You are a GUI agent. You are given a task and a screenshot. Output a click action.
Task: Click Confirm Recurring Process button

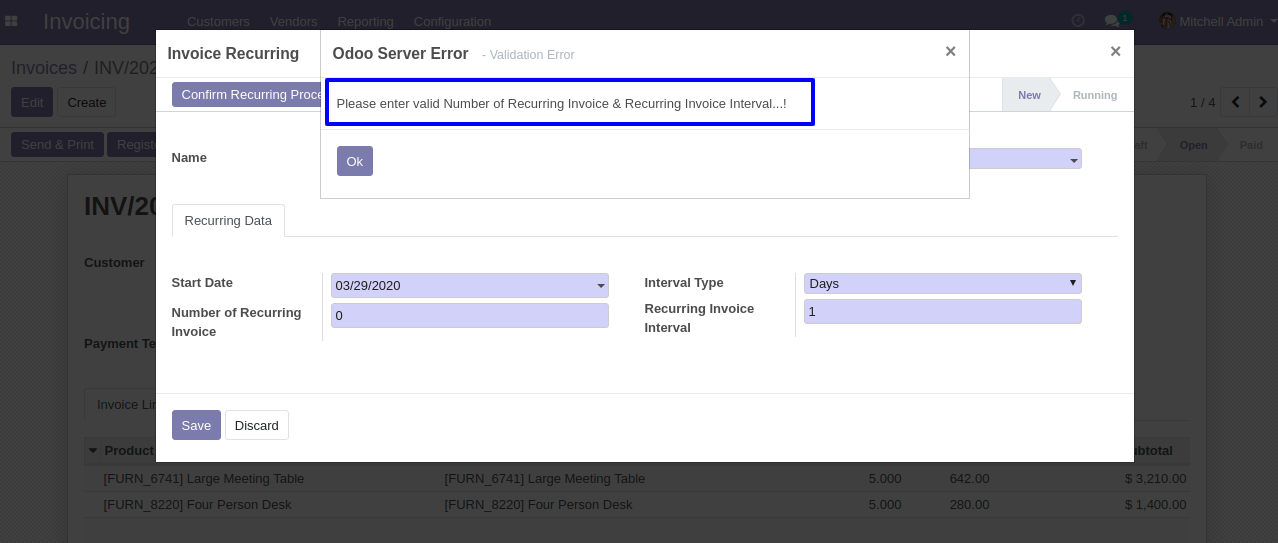[x=246, y=95]
